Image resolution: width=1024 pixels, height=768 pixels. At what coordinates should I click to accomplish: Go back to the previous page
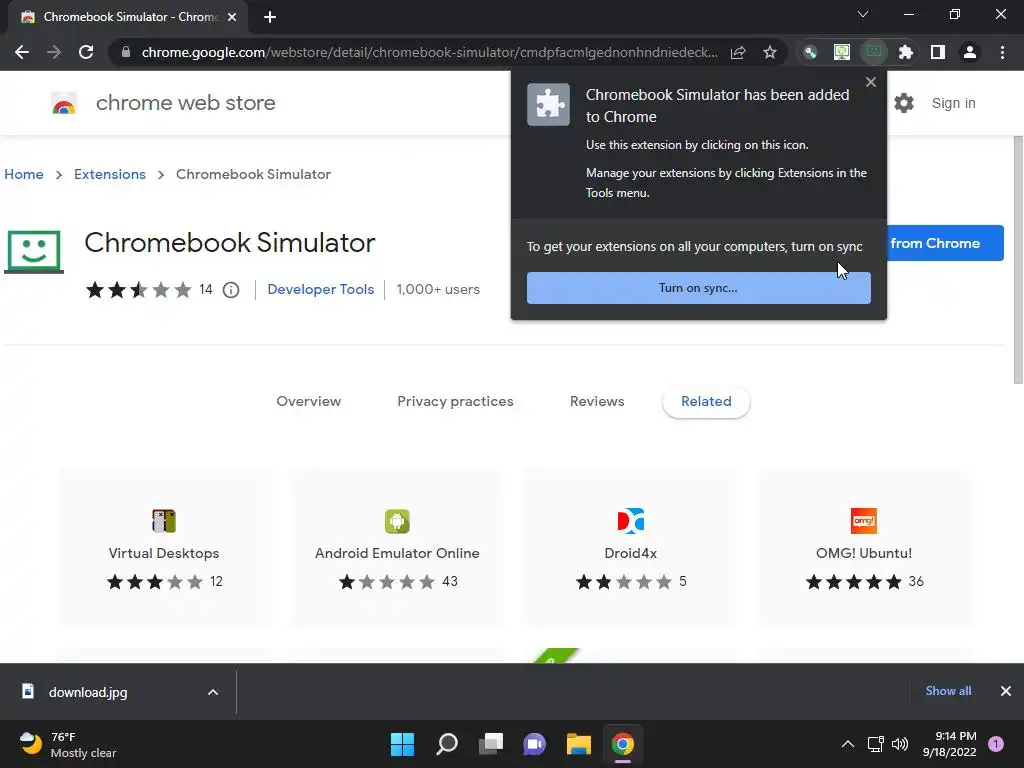(22, 52)
